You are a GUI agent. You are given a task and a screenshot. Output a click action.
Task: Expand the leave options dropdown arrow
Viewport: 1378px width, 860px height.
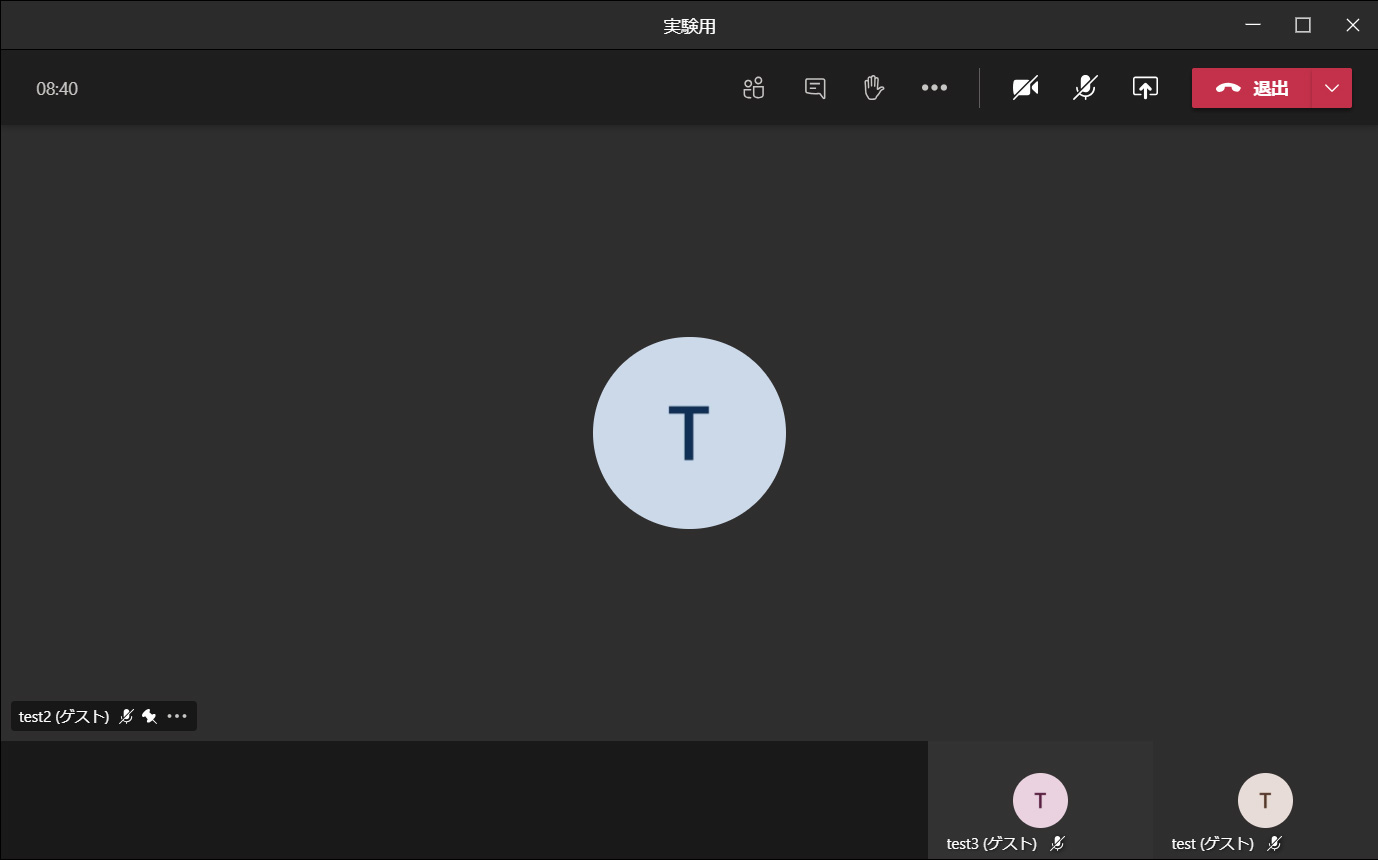tap(1332, 88)
